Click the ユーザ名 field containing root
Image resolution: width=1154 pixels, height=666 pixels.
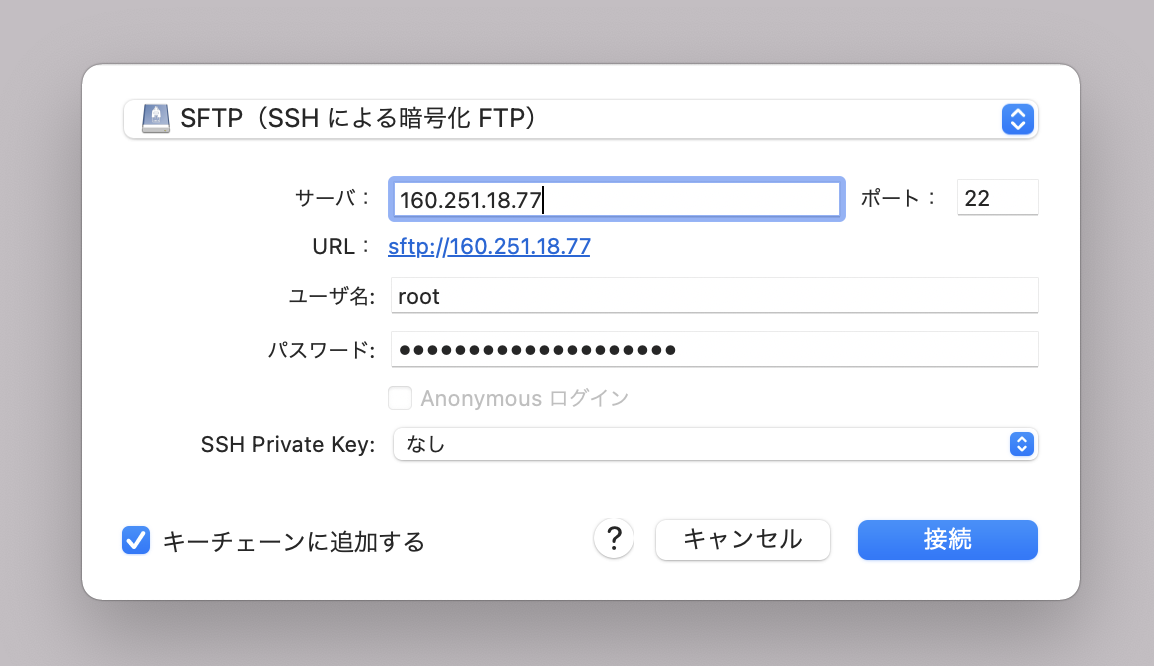click(x=715, y=295)
